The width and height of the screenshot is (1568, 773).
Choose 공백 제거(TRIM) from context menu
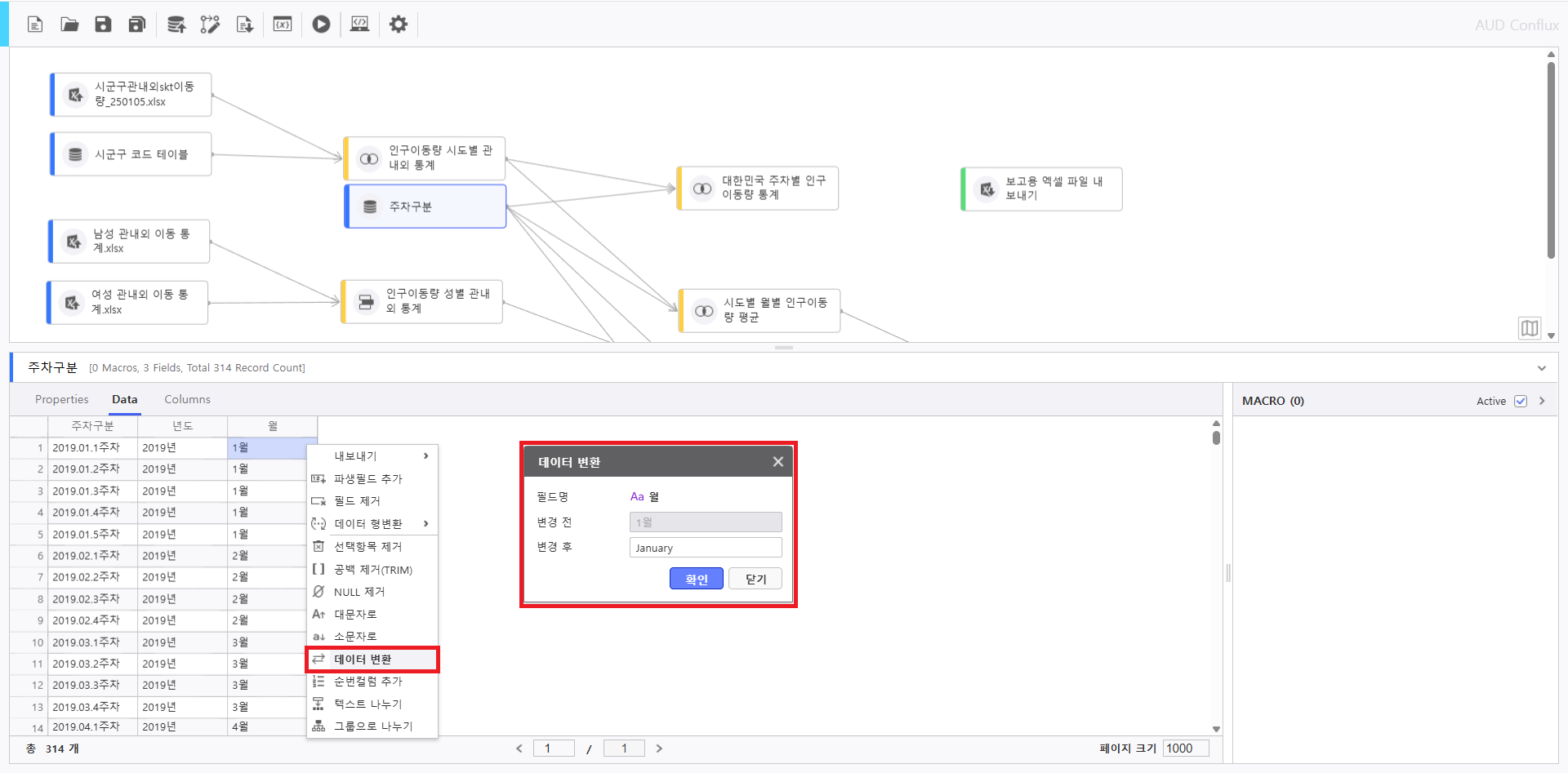tap(372, 570)
